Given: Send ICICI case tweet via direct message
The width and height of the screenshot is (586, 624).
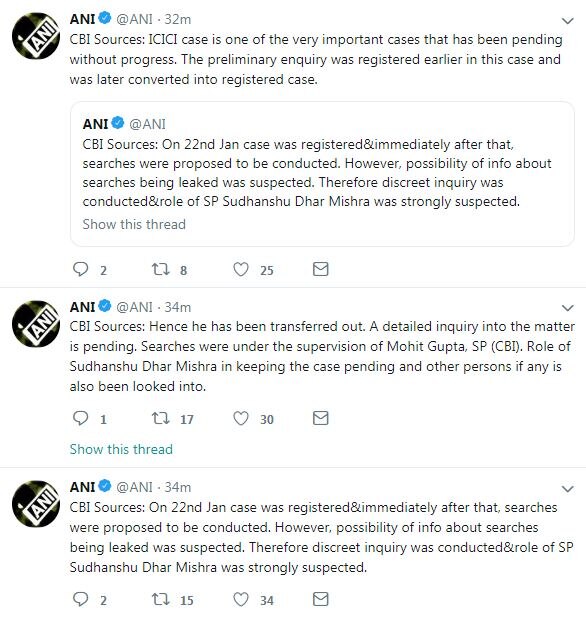Looking at the screenshot, I should point(321,269).
